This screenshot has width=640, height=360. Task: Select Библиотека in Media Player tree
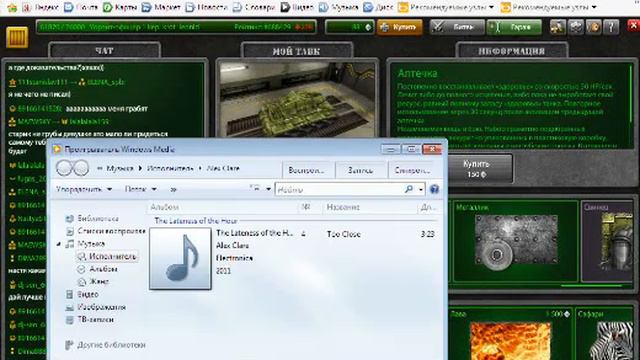click(x=92, y=218)
